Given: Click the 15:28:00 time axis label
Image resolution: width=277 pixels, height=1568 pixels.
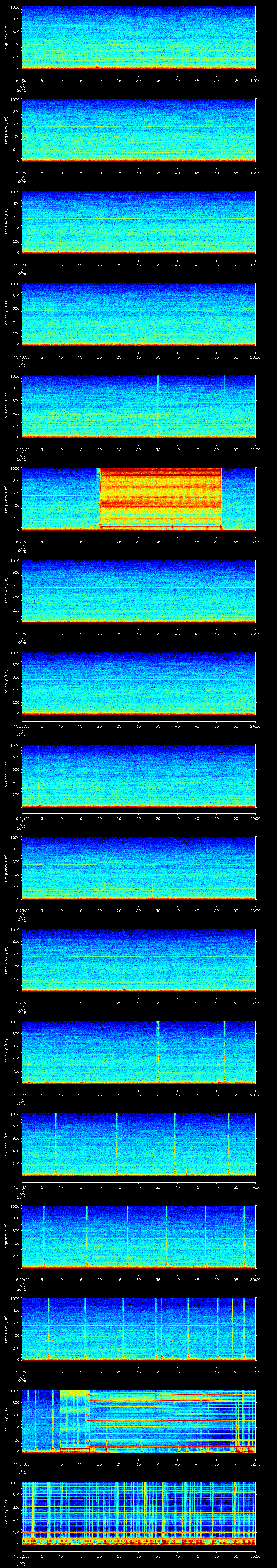Looking at the screenshot, I should 21,1187.
